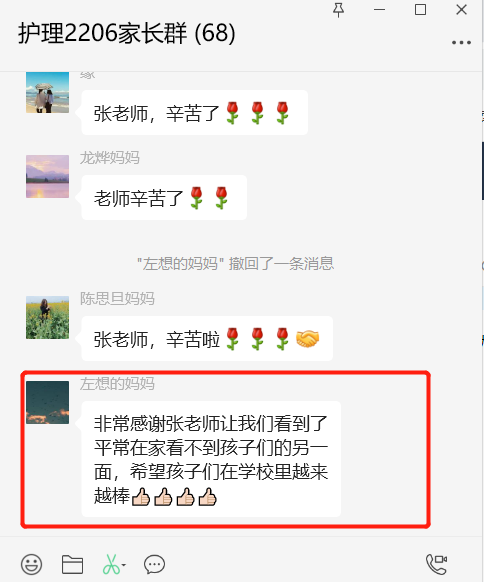The image size is (484, 582).
Task: Select the 老师辛苦了 message bubble
Action: 164,198
